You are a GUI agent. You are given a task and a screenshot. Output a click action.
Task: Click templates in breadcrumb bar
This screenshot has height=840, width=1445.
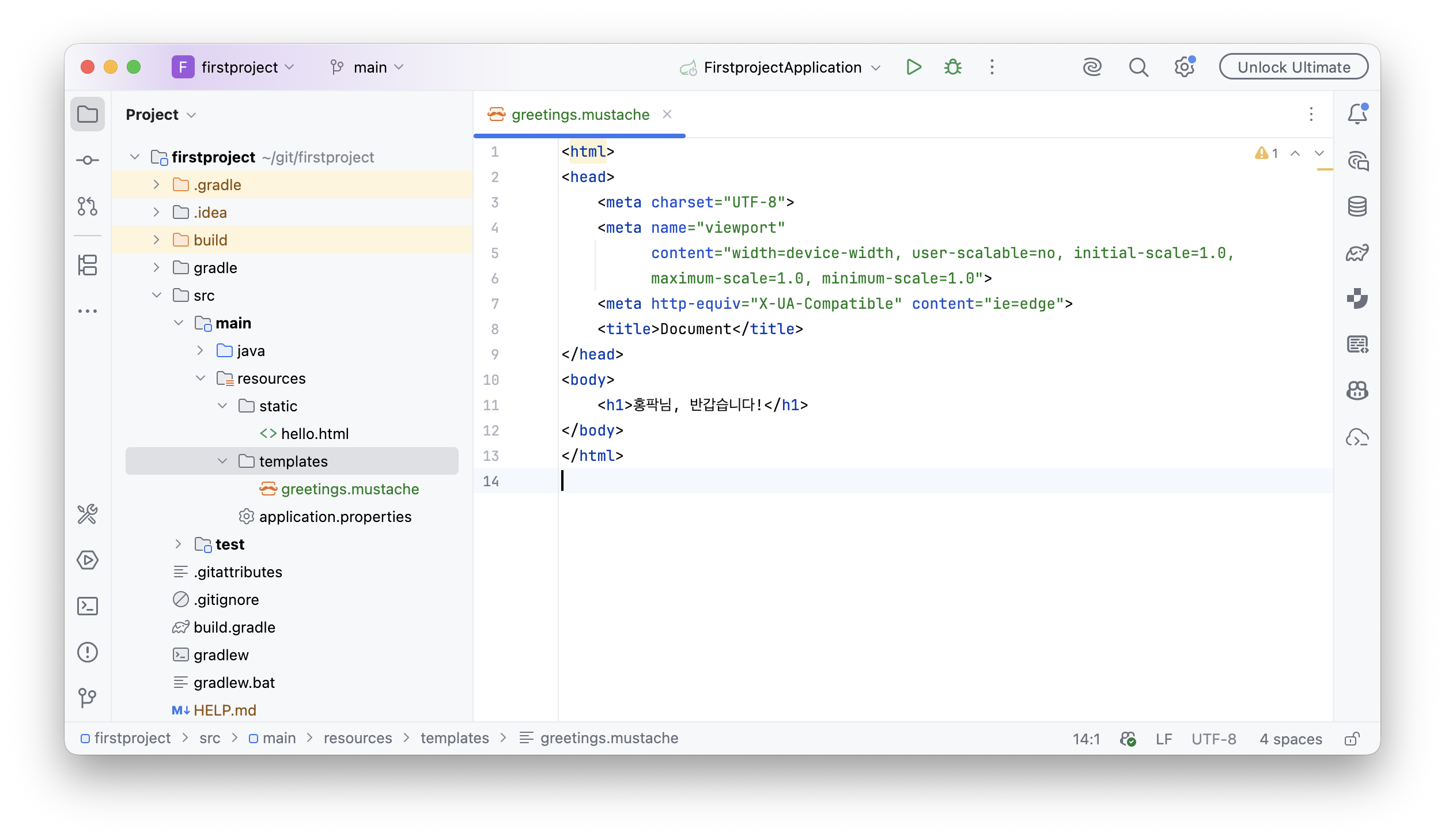click(455, 738)
